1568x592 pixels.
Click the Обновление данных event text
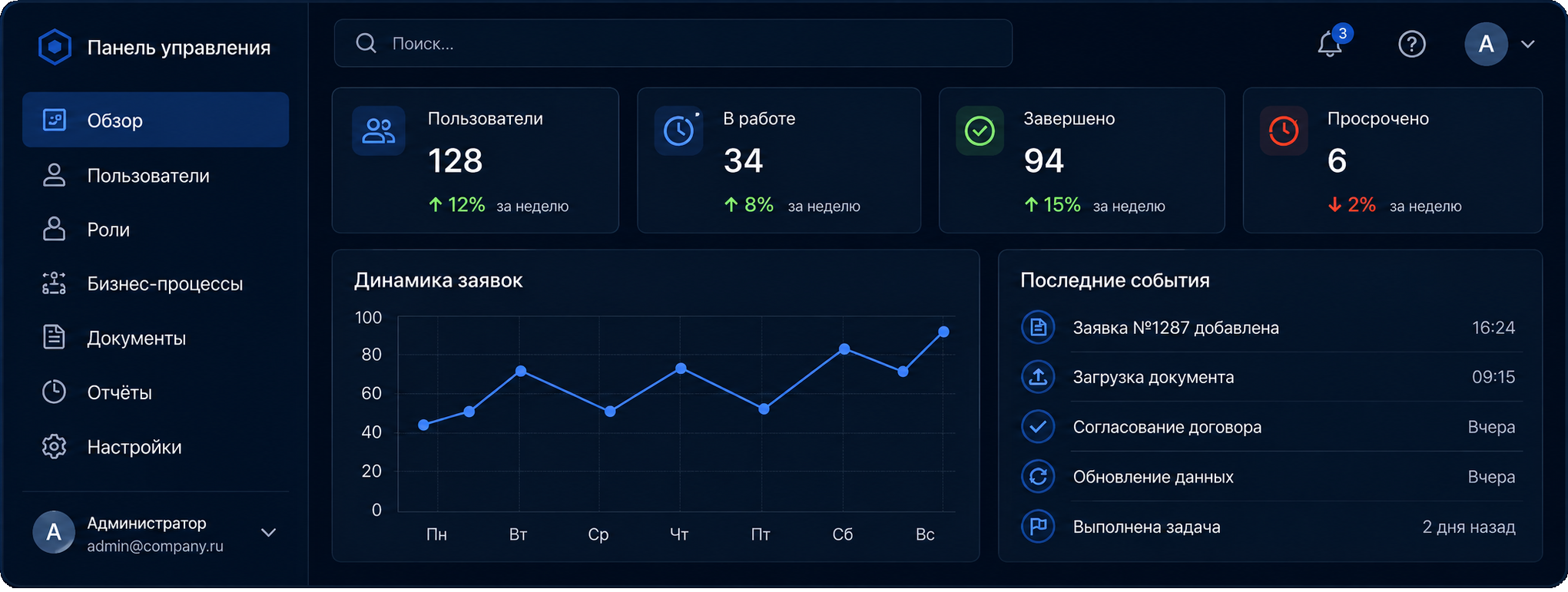tap(1153, 477)
